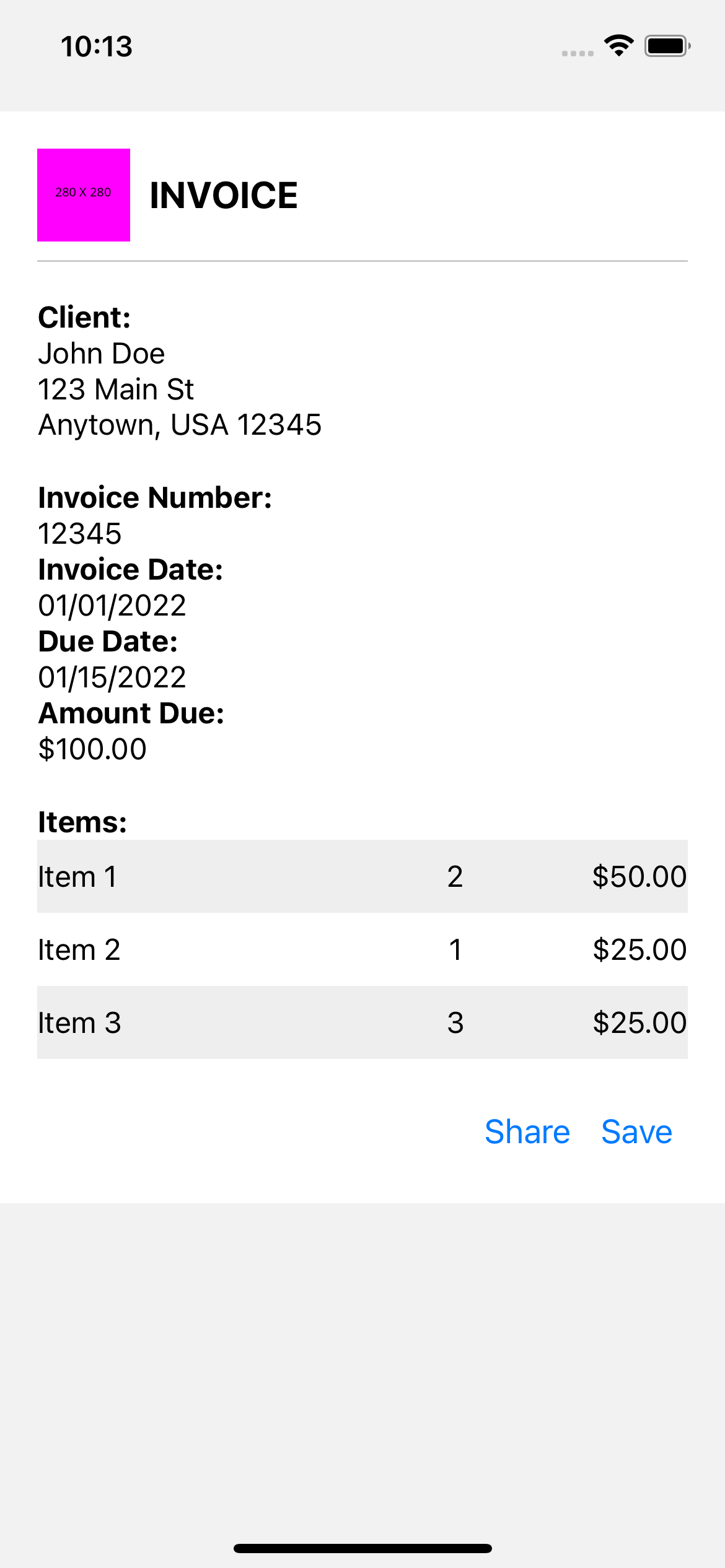Screen dimensions: 725x1568
Task: Click the Save link
Action: [636, 1131]
